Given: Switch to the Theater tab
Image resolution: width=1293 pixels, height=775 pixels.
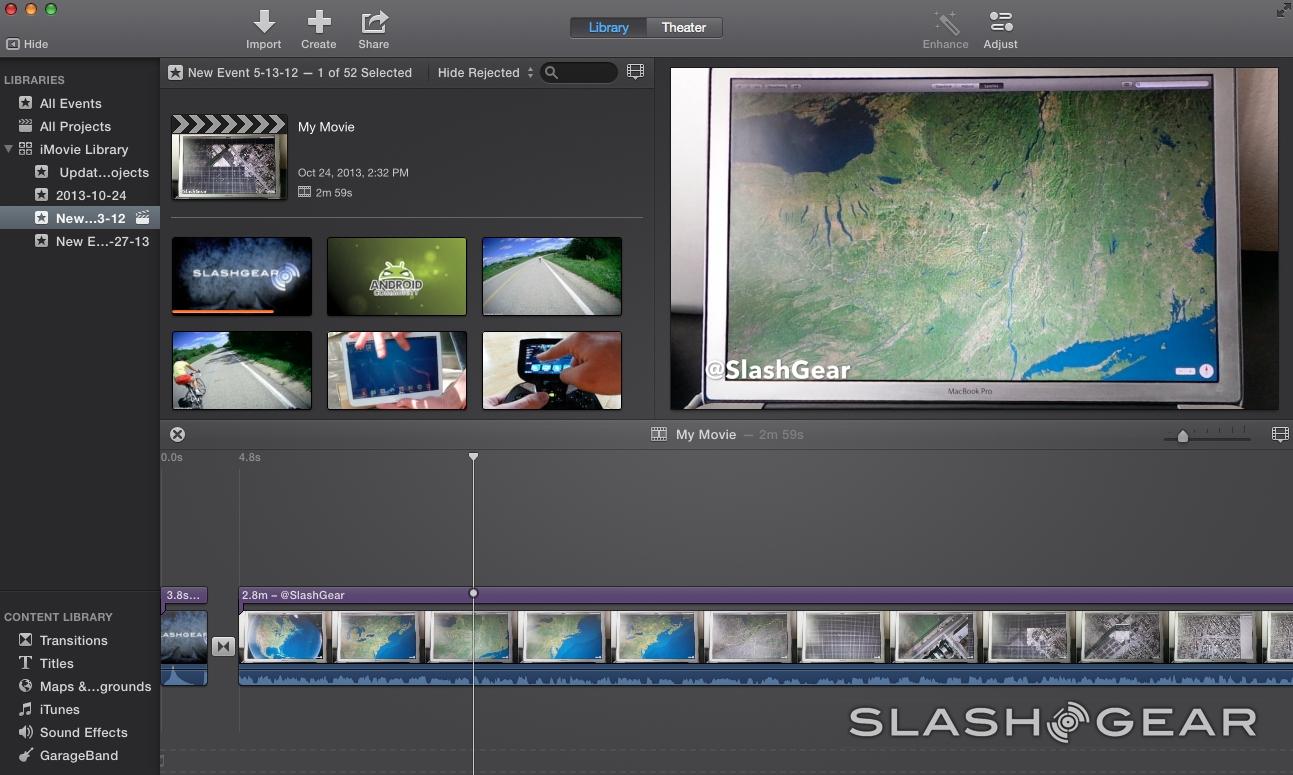Looking at the screenshot, I should coord(683,27).
